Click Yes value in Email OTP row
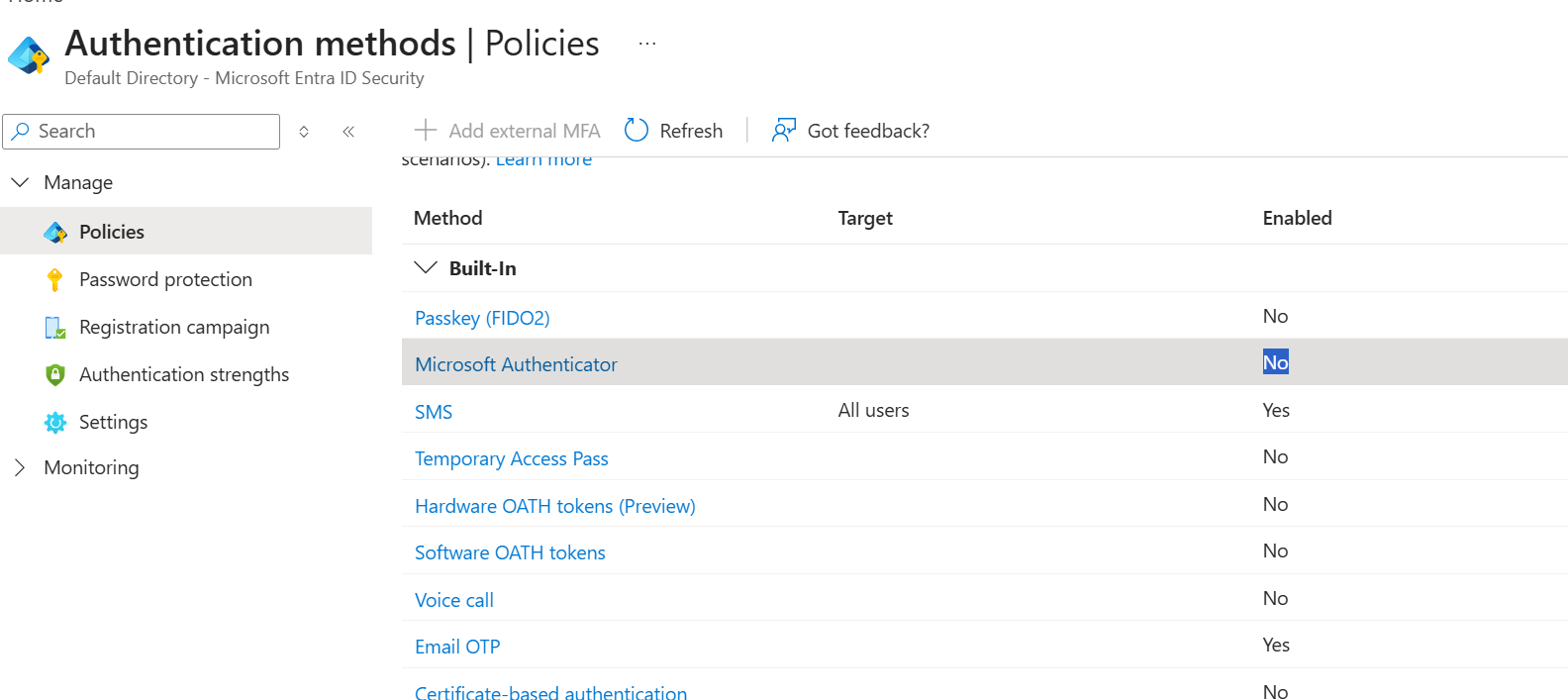This screenshot has height=700, width=1568. pyautogui.click(x=1276, y=645)
